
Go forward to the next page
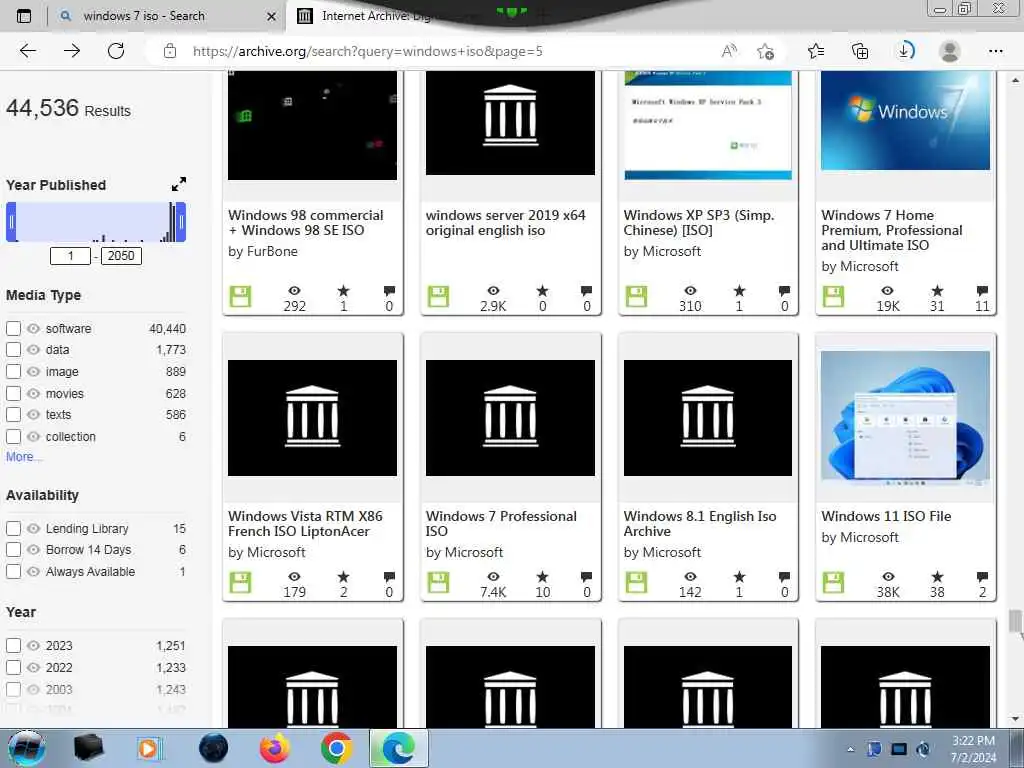72,51
